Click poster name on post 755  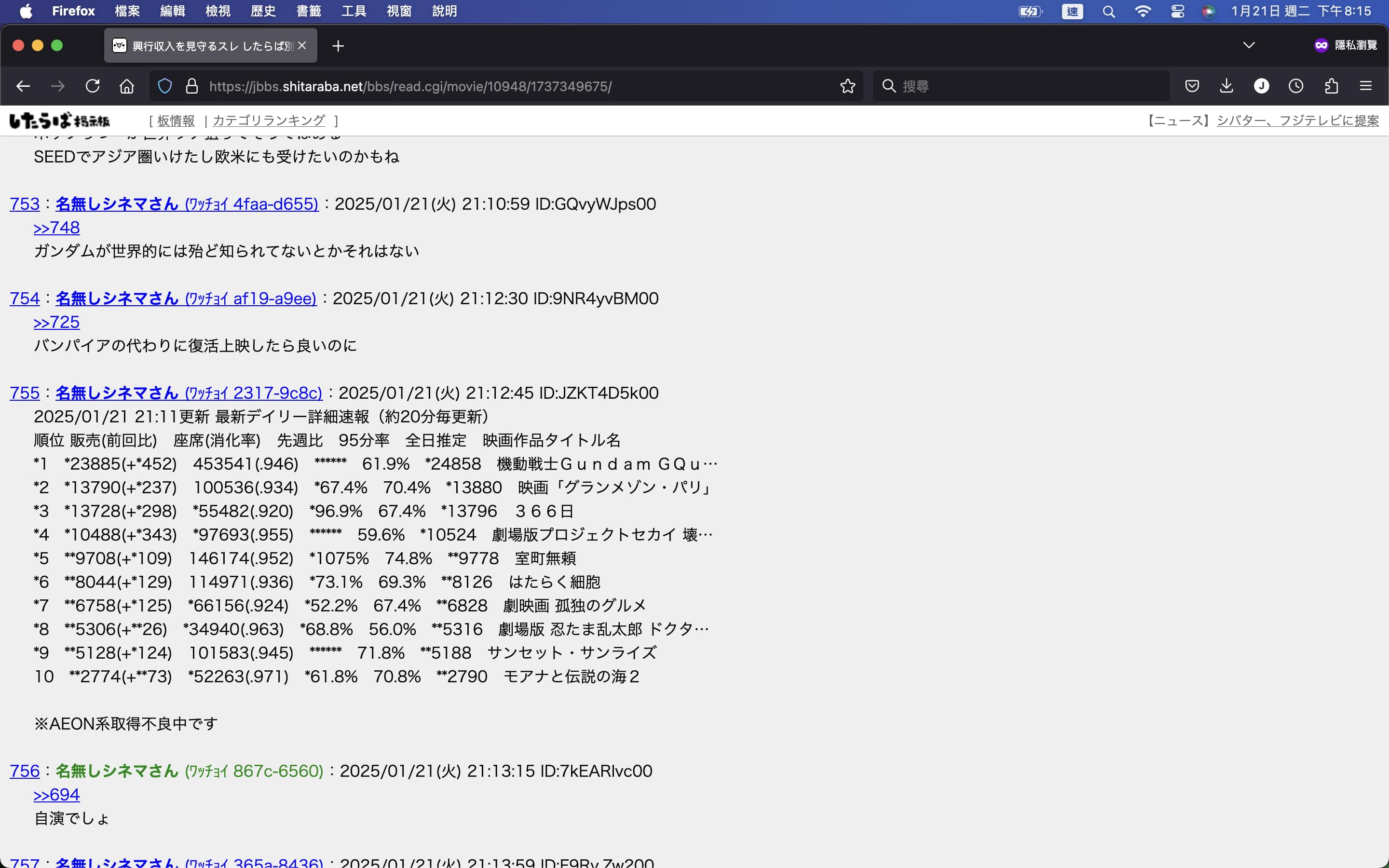tap(189, 393)
